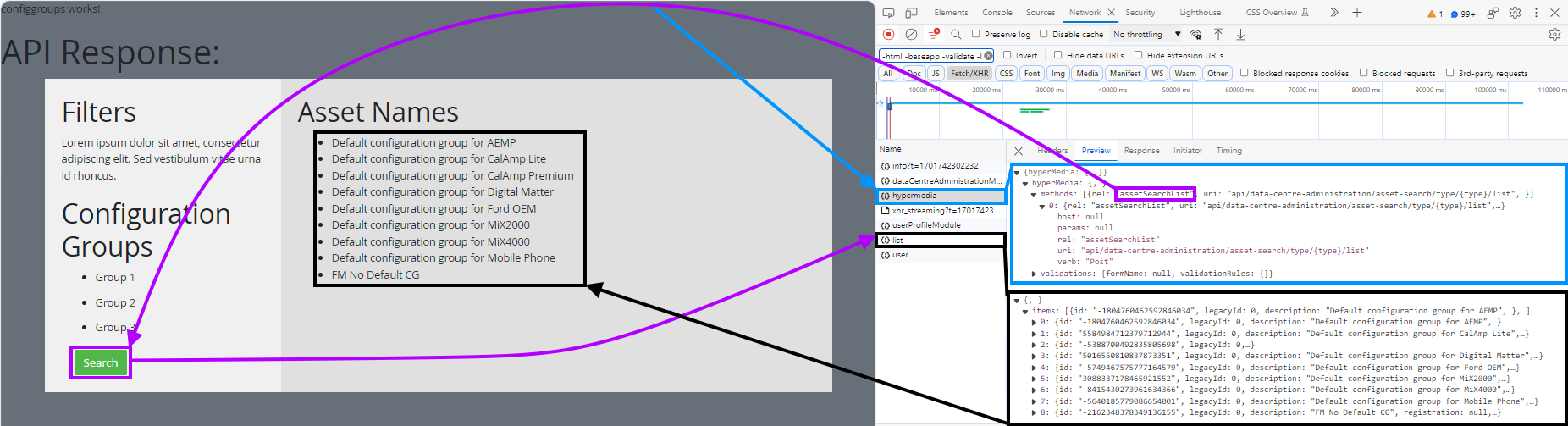This screenshot has height=426, width=1568.
Task: Expand the validations node in the preview
Action: pyautogui.click(x=1034, y=274)
